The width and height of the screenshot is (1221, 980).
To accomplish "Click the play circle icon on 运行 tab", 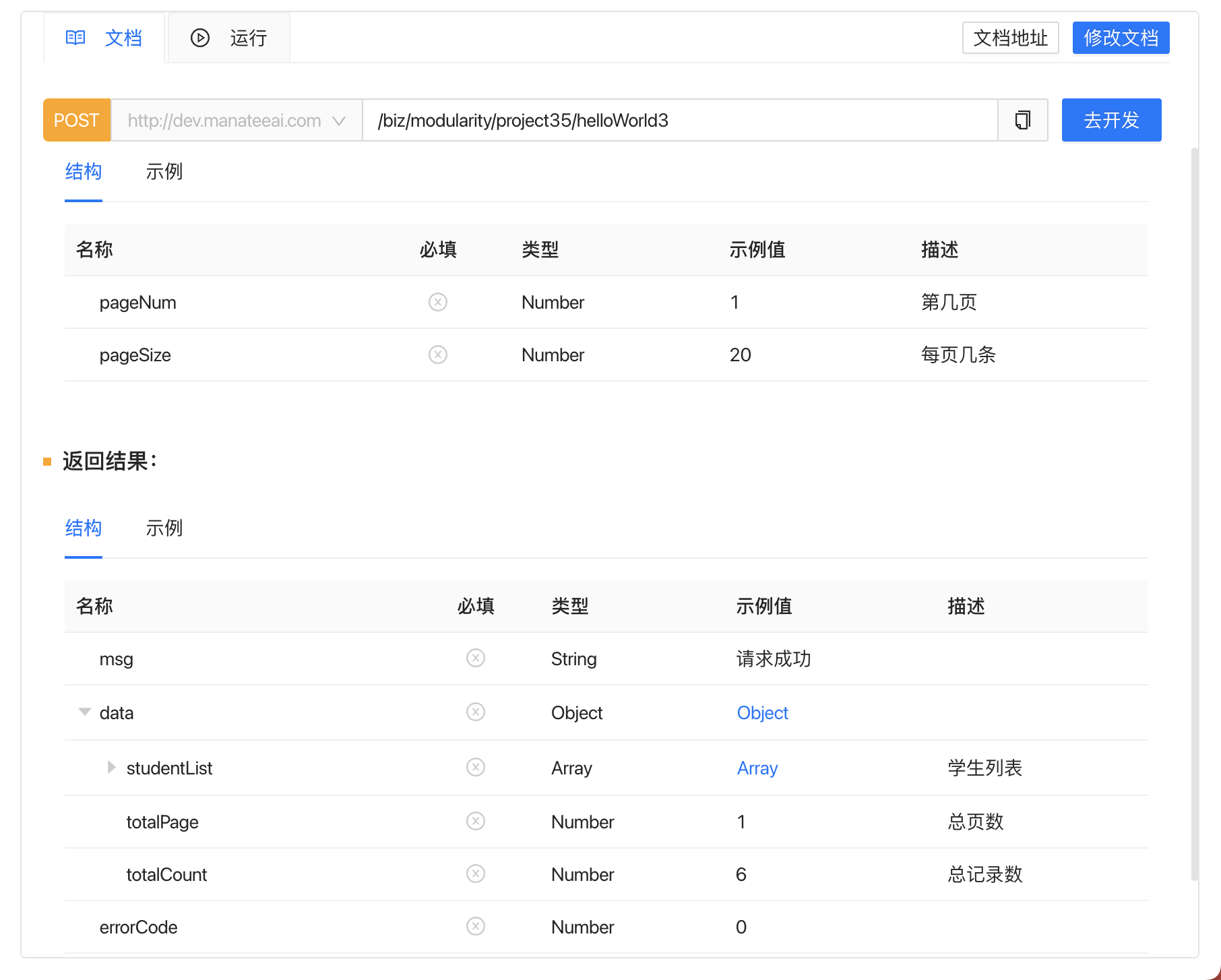I will tap(200, 38).
